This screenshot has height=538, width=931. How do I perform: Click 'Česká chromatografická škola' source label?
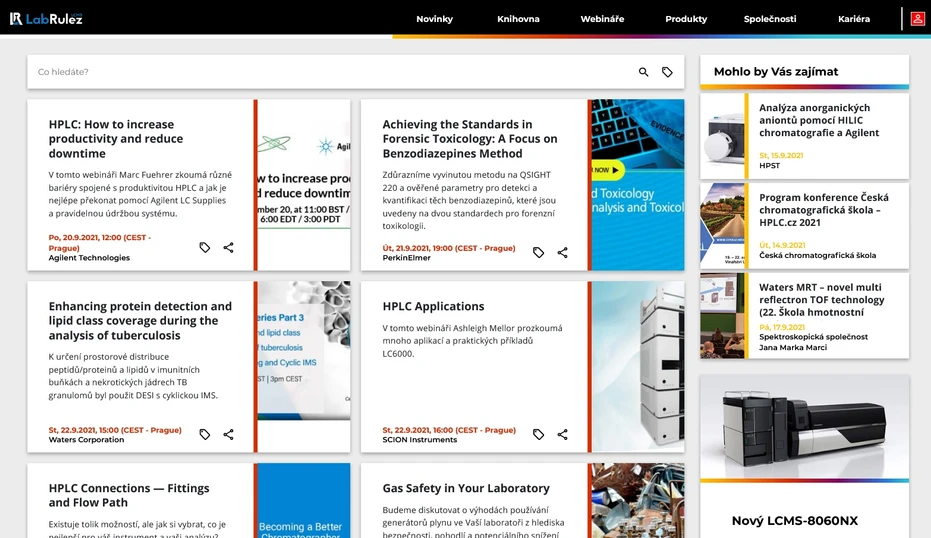tap(818, 255)
